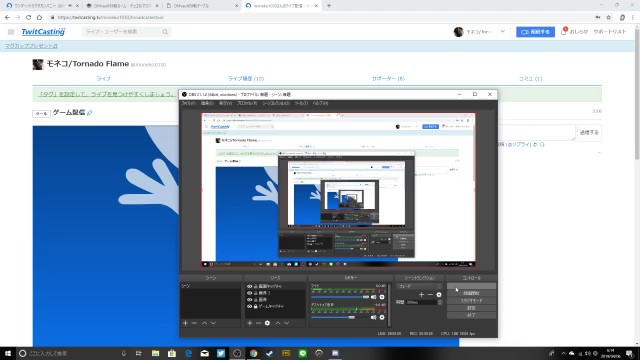Move scene up with Scenes panel up arrow

pos(204,323)
